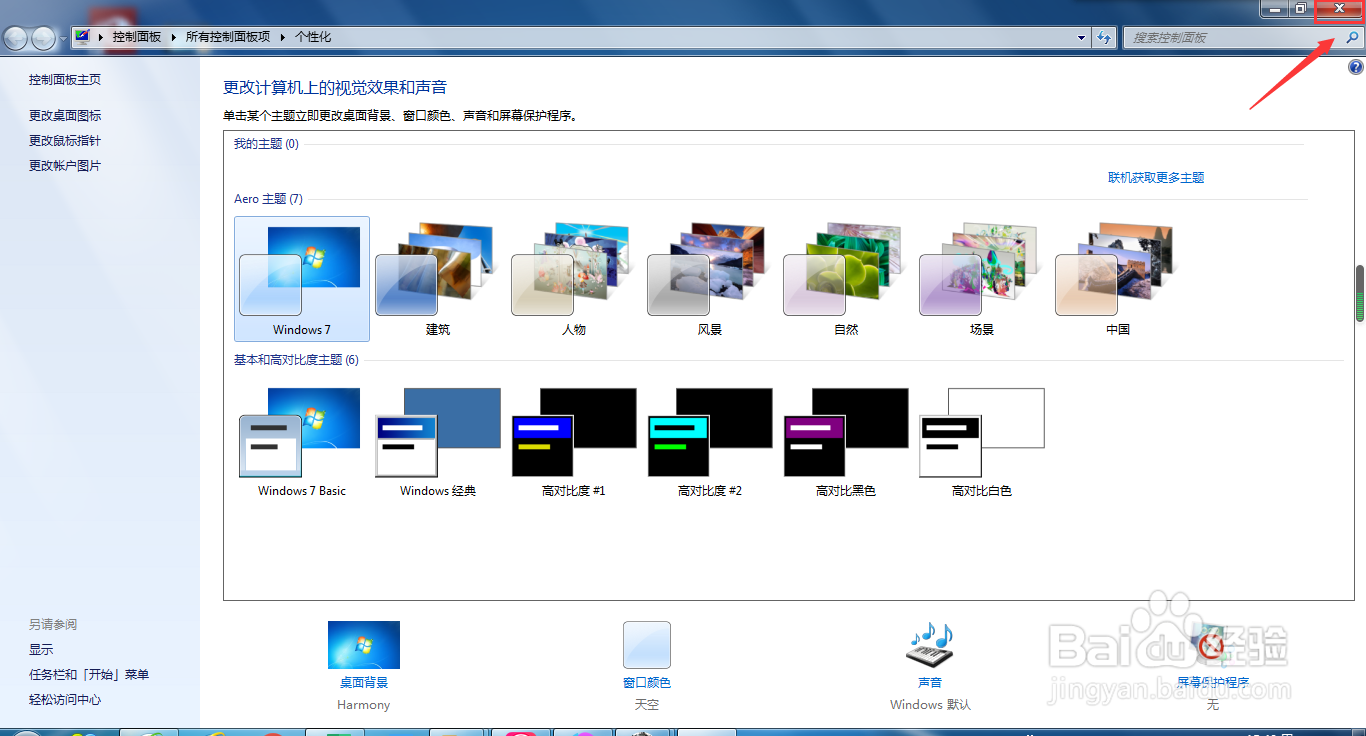Image resolution: width=1366 pixels, height=736 pixels.
Task: Click the 基本和高对比度主题 (6) heading
Action: click(x=296, y=360)
